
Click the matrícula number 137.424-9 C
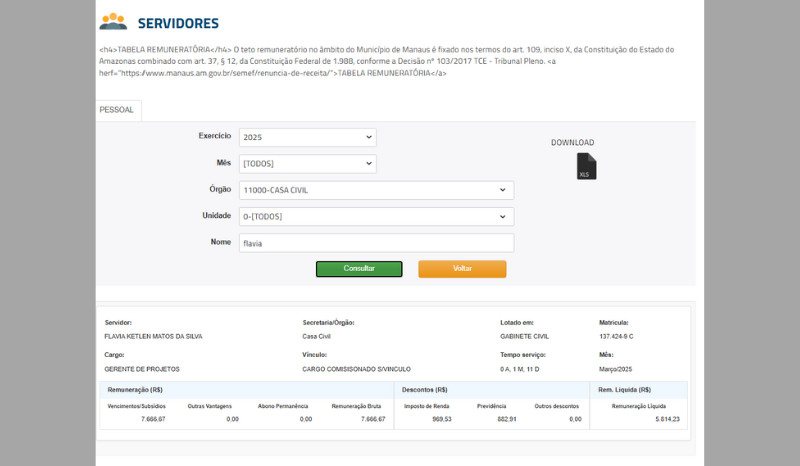617,336
